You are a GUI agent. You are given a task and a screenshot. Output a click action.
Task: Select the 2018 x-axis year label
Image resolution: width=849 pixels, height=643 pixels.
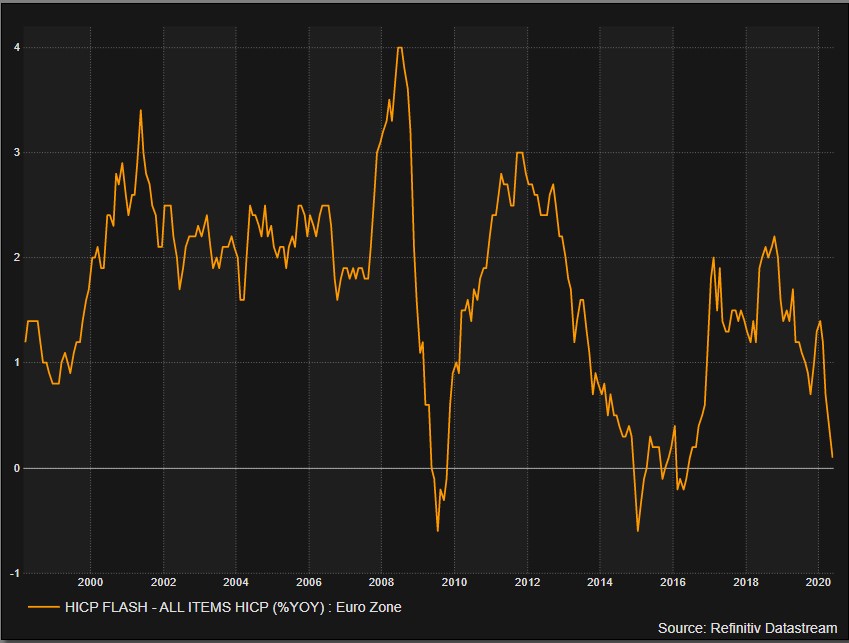click(746, 581)
